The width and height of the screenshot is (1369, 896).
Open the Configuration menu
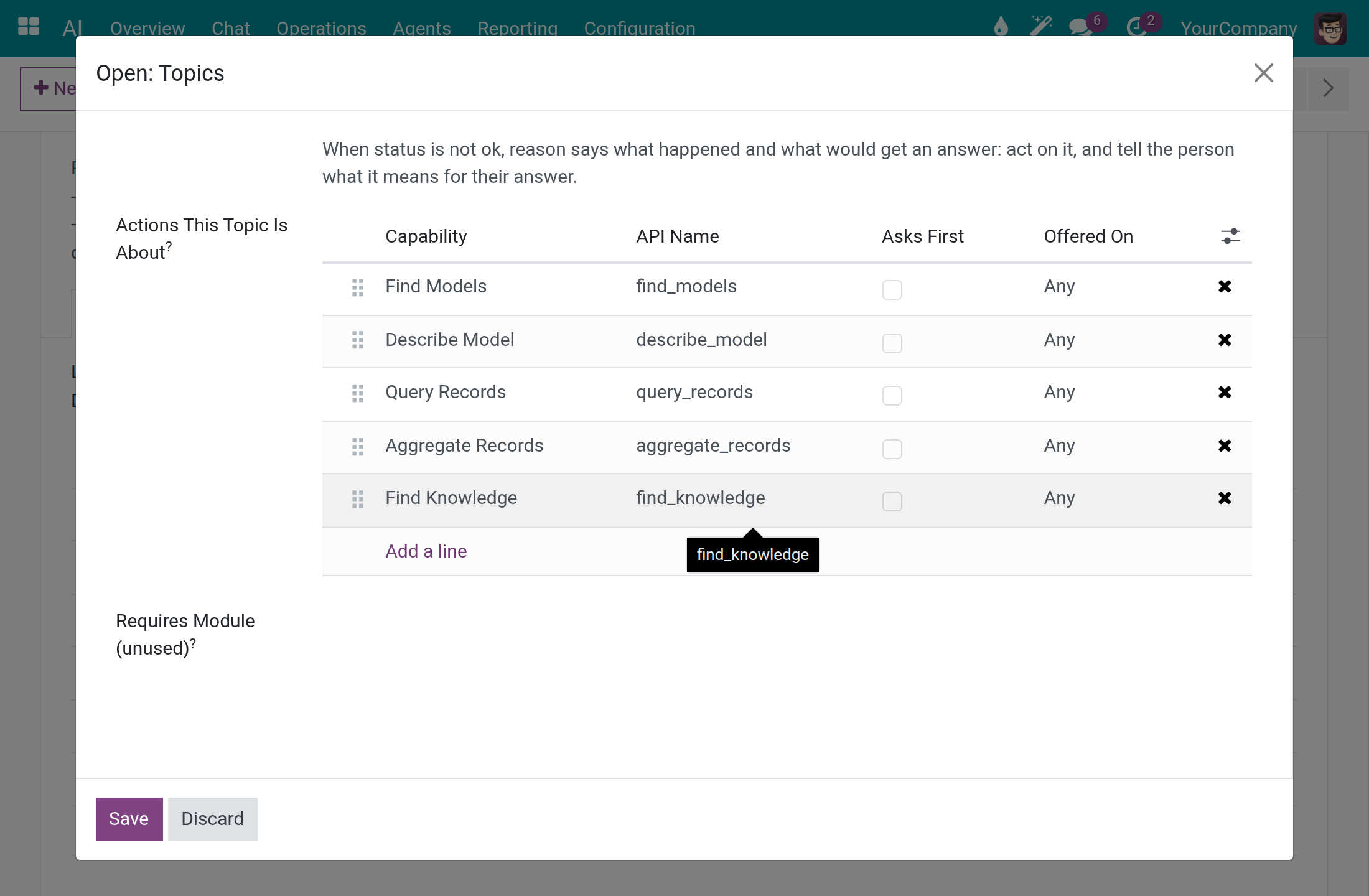640,29
